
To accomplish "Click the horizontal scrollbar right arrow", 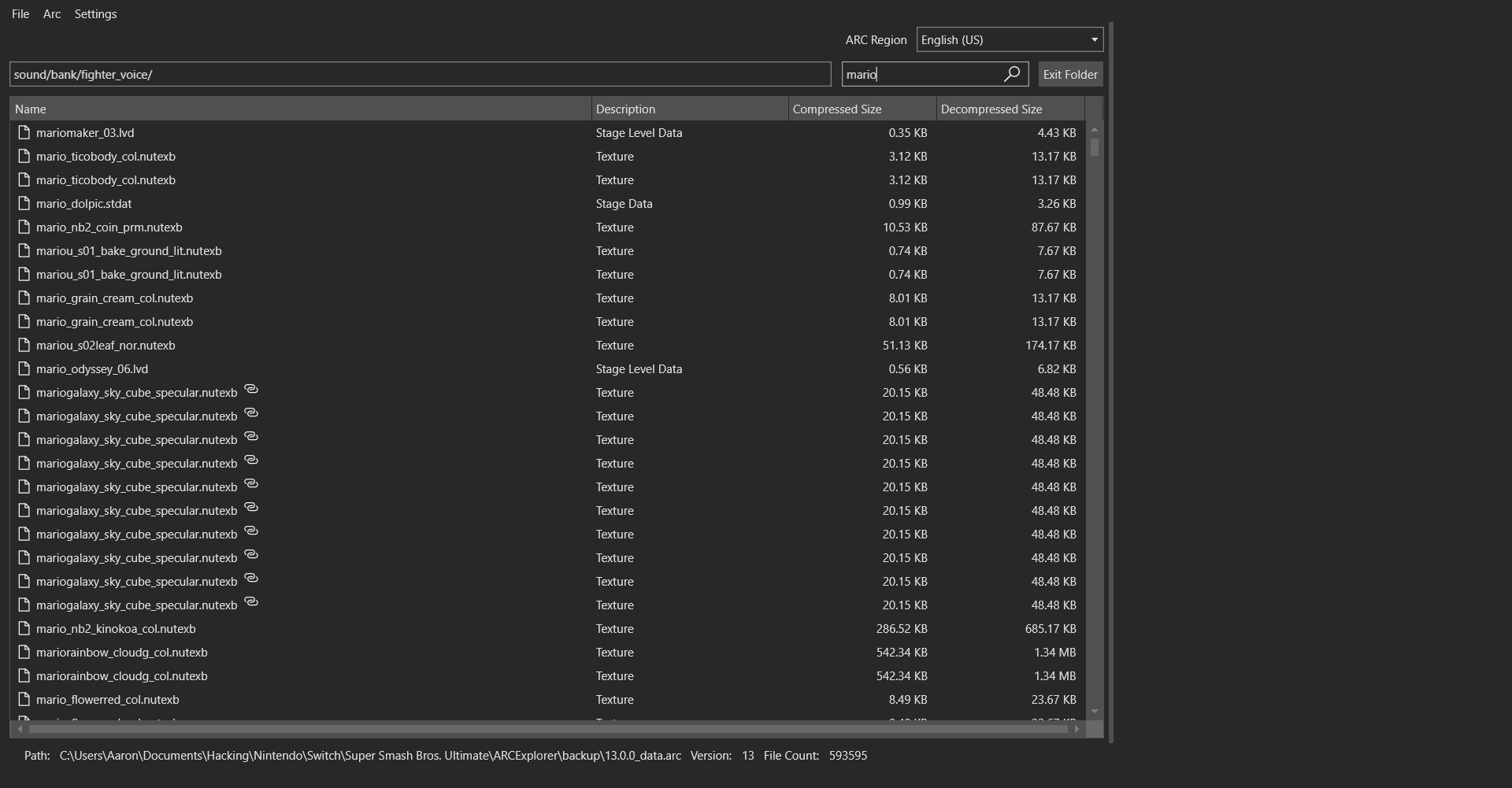I will point(1077,729).
